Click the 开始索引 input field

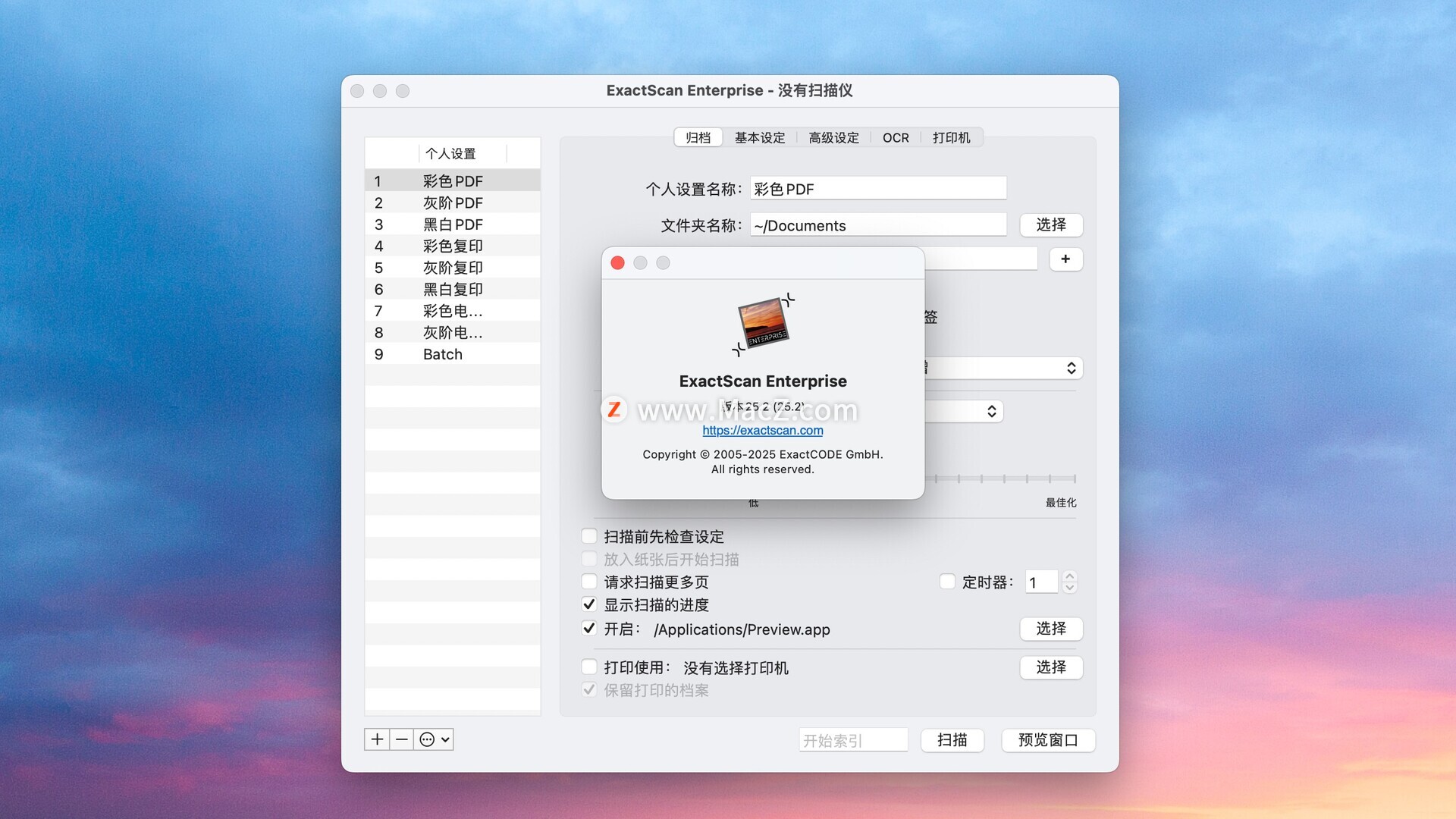click(x=853, y=740)
